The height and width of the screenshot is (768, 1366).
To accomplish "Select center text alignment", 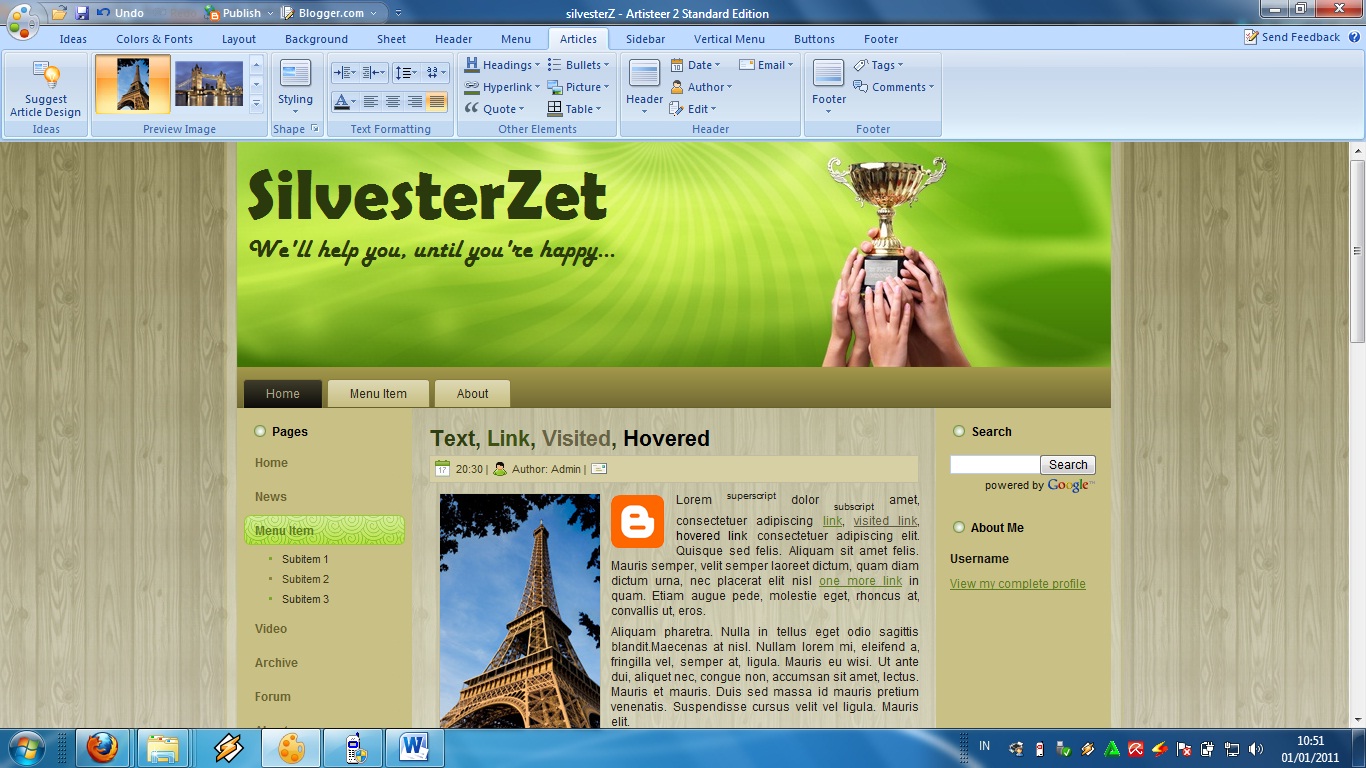I will [392, 100].
